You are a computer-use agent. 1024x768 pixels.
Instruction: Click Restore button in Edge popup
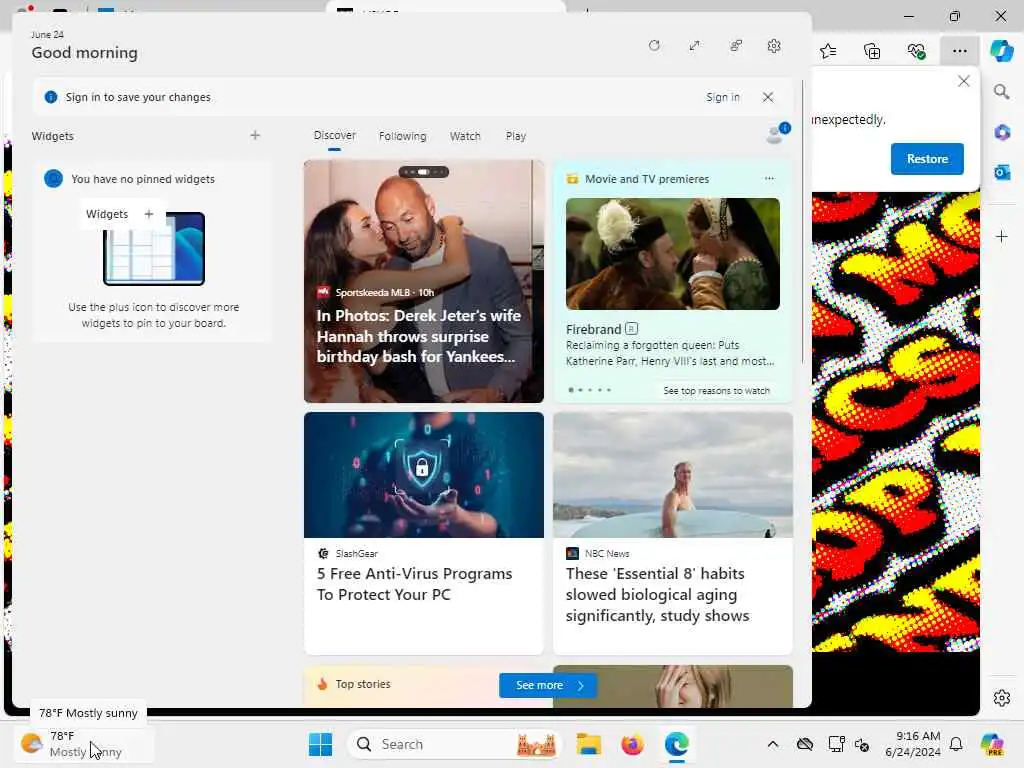(x=927, y=159)
